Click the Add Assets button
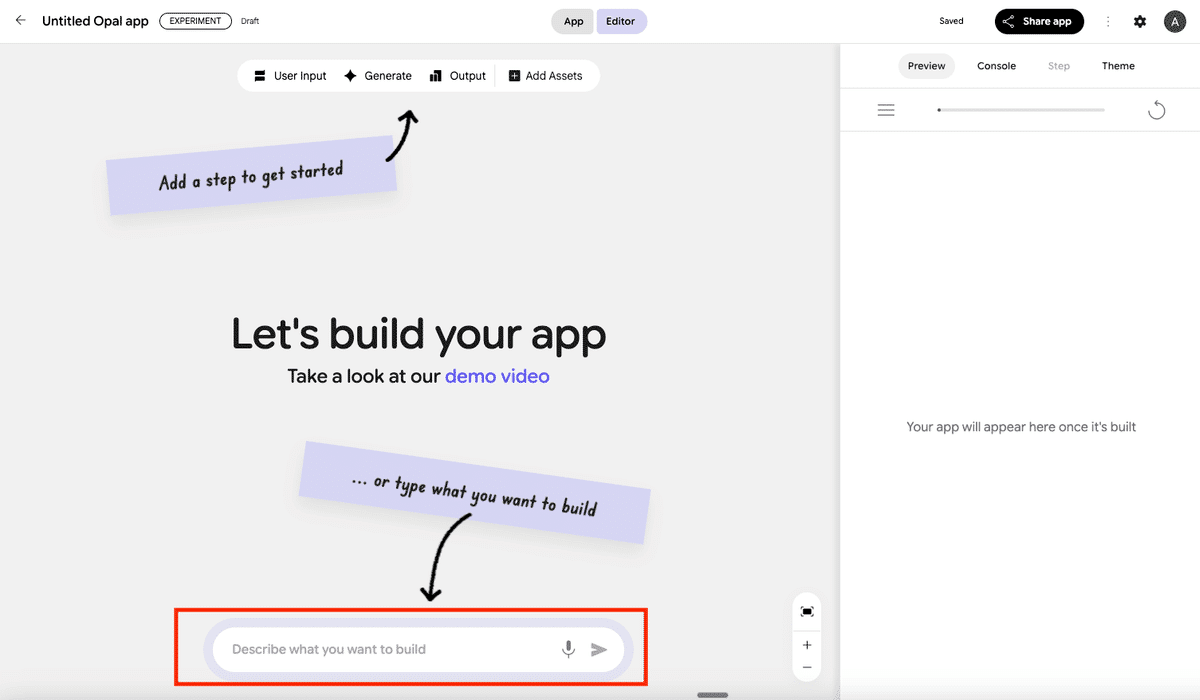The height and width of the screenshot is (700, 1200). (x=545, y=76)
